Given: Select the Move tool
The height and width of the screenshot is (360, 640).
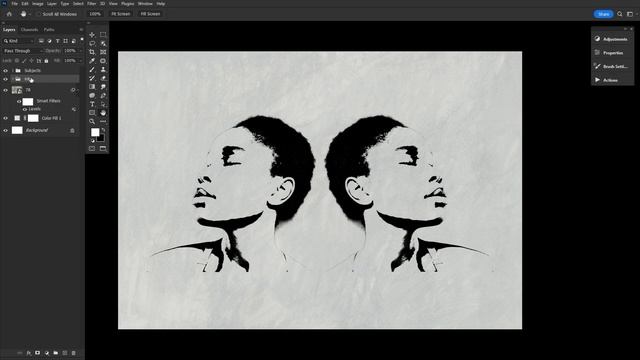Looking at the screenshot, I should [x=92, y=35].
